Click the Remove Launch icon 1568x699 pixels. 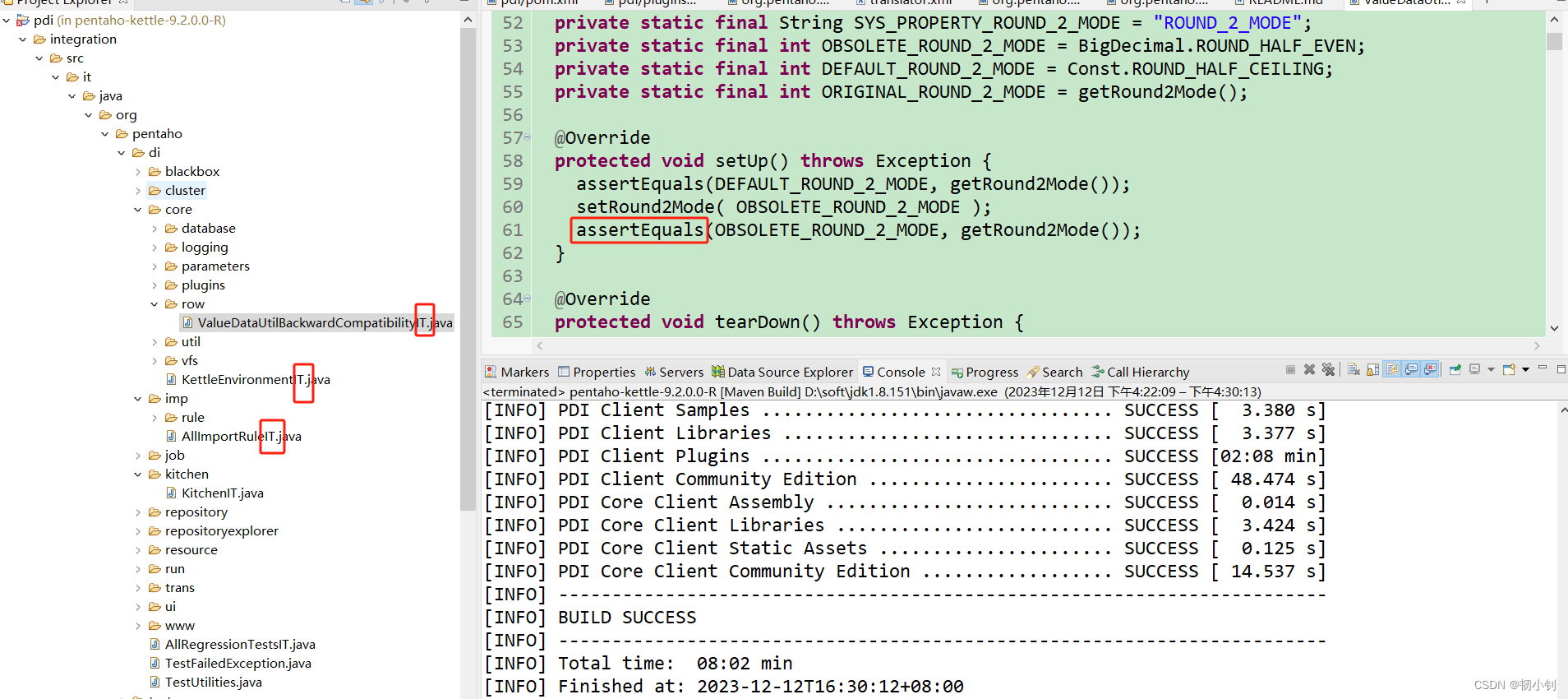coord(1309,369)
